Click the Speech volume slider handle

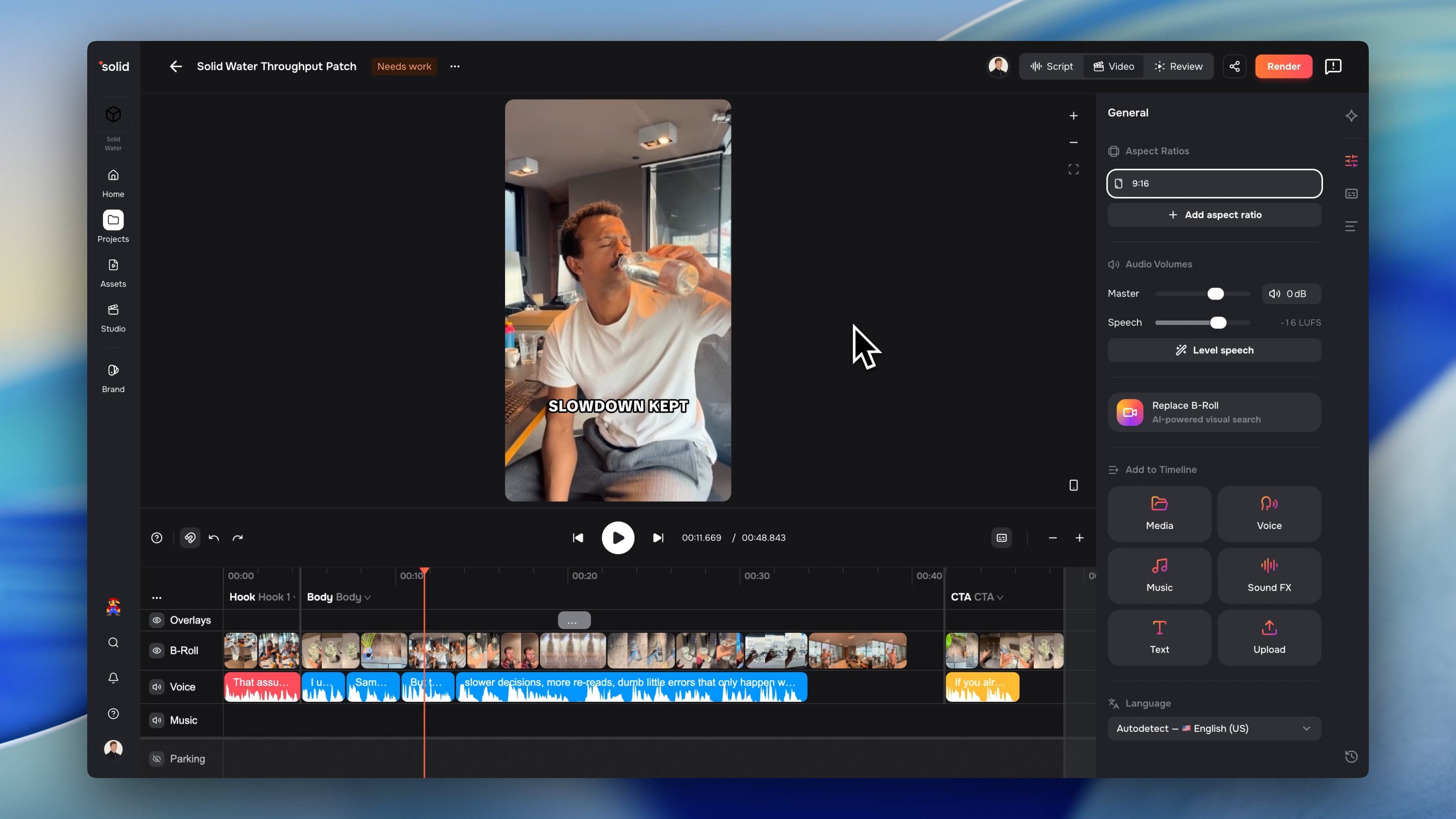(x=1218, y=322)
